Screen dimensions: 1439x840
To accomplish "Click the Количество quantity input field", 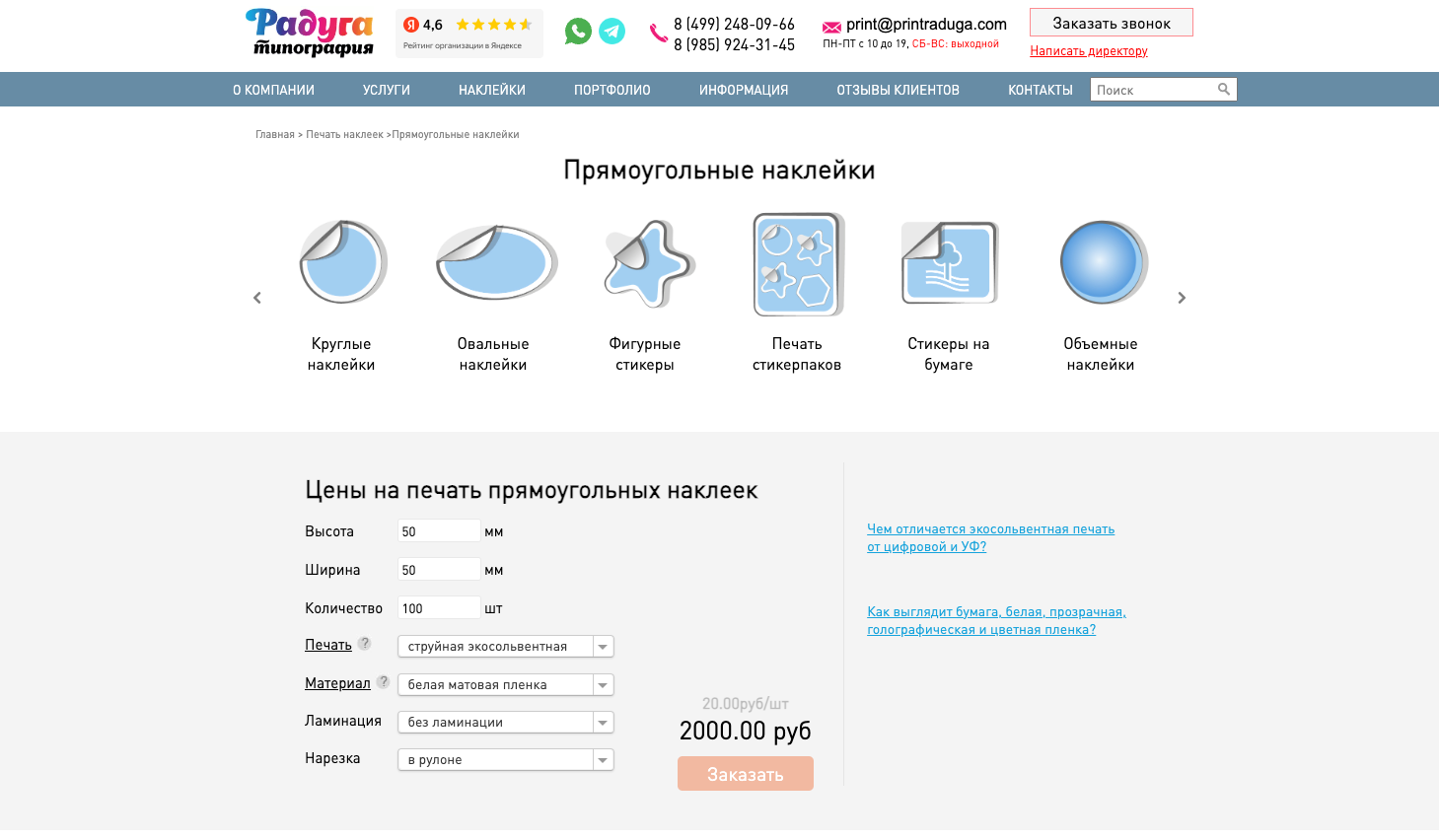I will (439, 608).
